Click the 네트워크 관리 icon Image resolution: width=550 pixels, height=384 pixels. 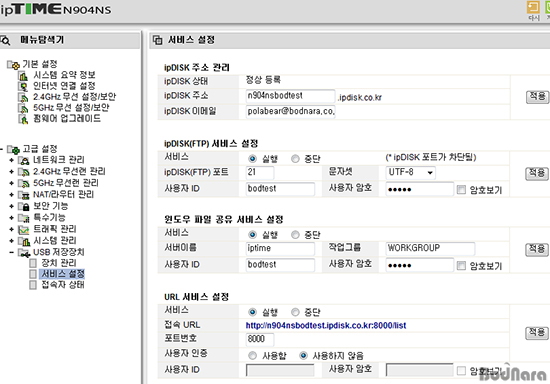24,160
